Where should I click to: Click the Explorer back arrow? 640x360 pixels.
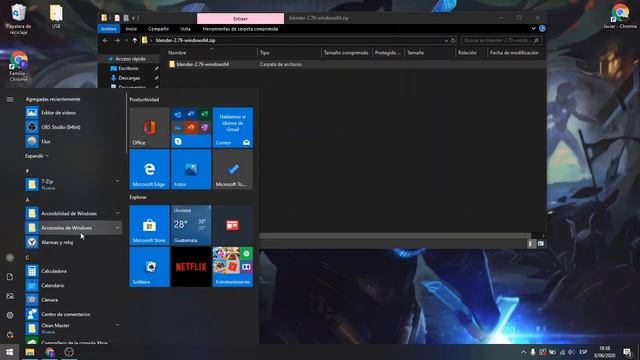[105, 40]
